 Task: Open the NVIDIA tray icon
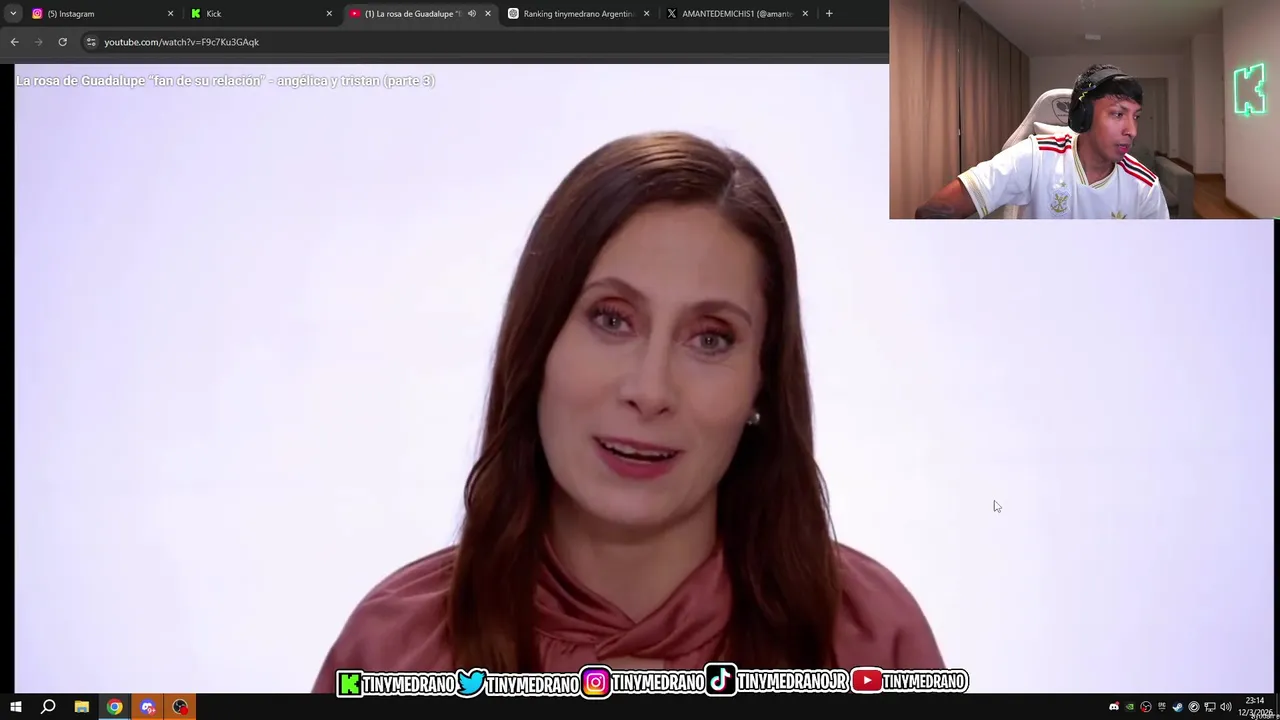(x=1130, y=707)
